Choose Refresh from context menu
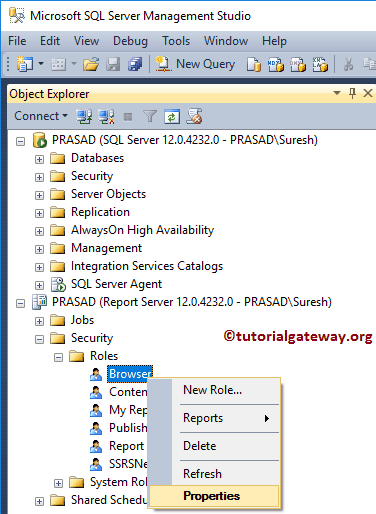This screenshot has height=514, width=376. (x=214, y=474)
